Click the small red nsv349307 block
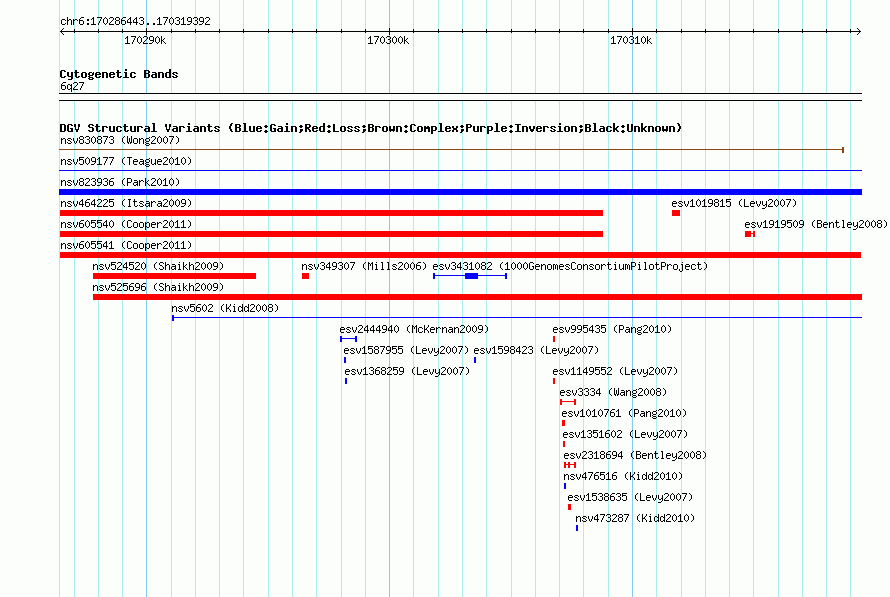The height and width of the screenshot is (597, 890). tap(305, 276)
